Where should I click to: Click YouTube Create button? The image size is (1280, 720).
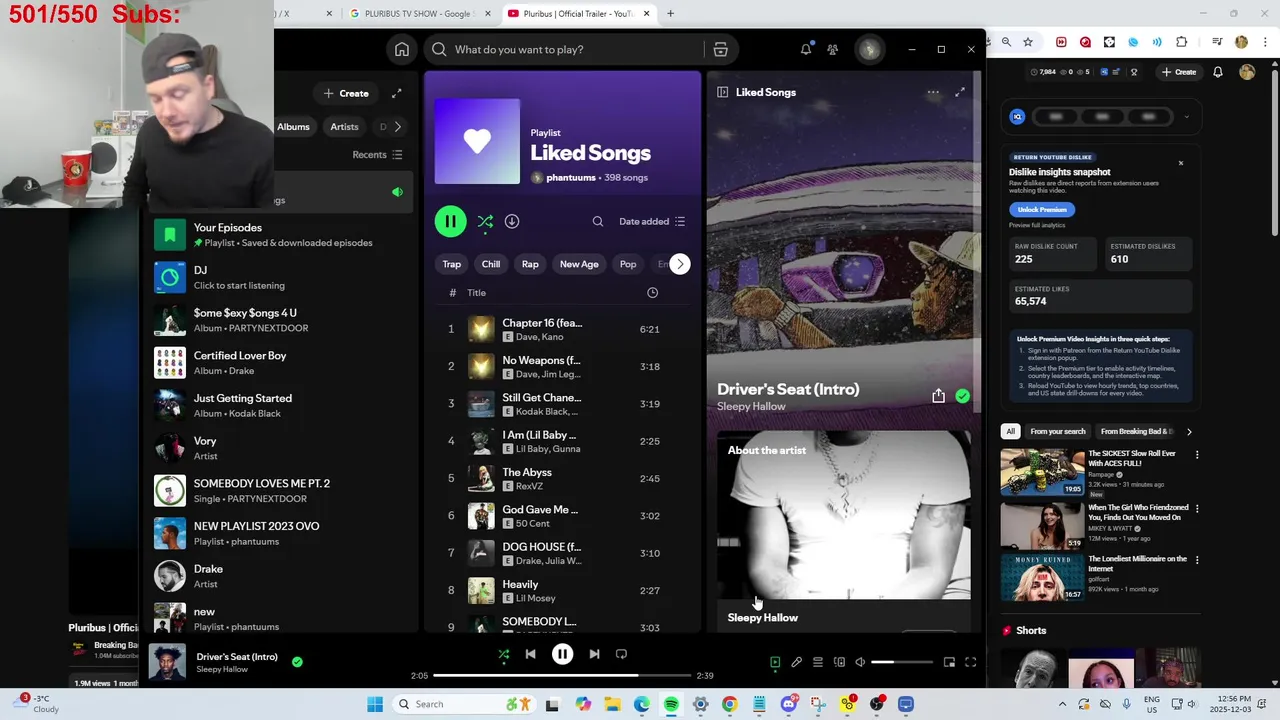tap(1179, 72)
